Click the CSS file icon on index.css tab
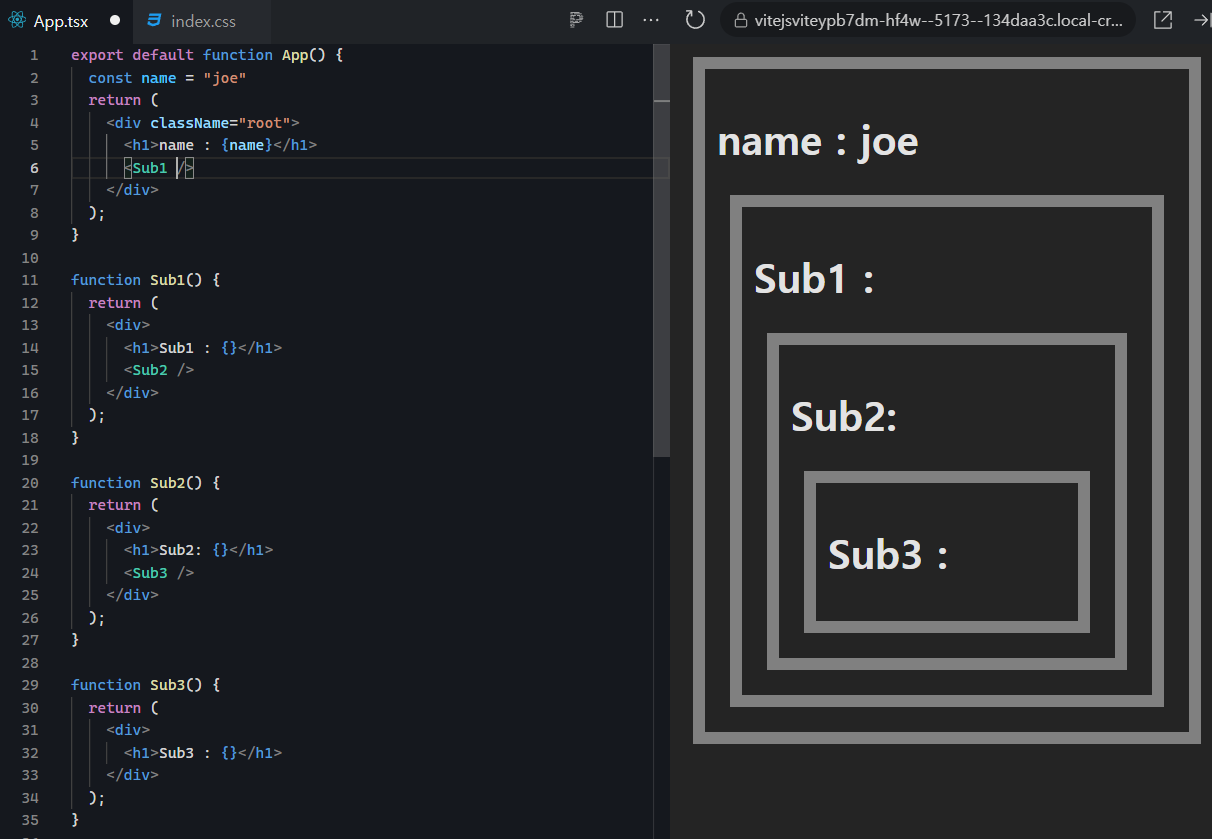The width and height of the screenshot is (1212, 839). (x=153, y=20)
